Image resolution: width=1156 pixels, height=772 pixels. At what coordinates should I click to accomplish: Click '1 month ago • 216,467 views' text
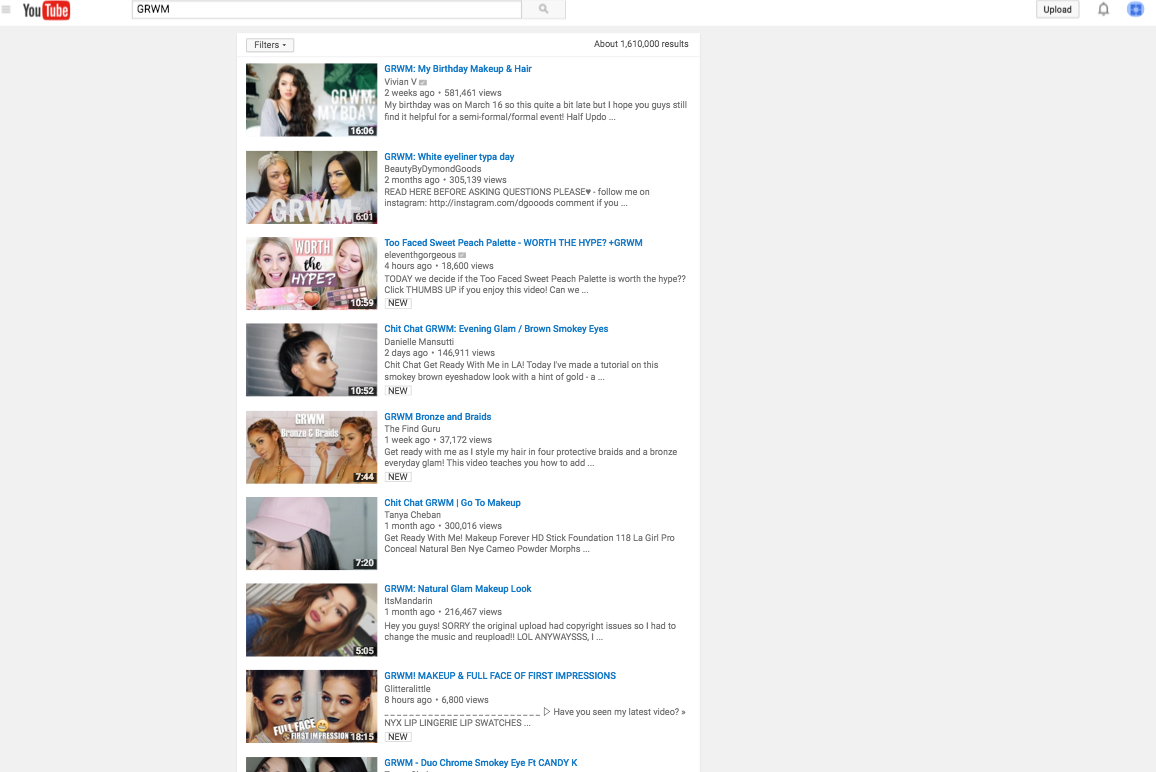tap(442, 612)
